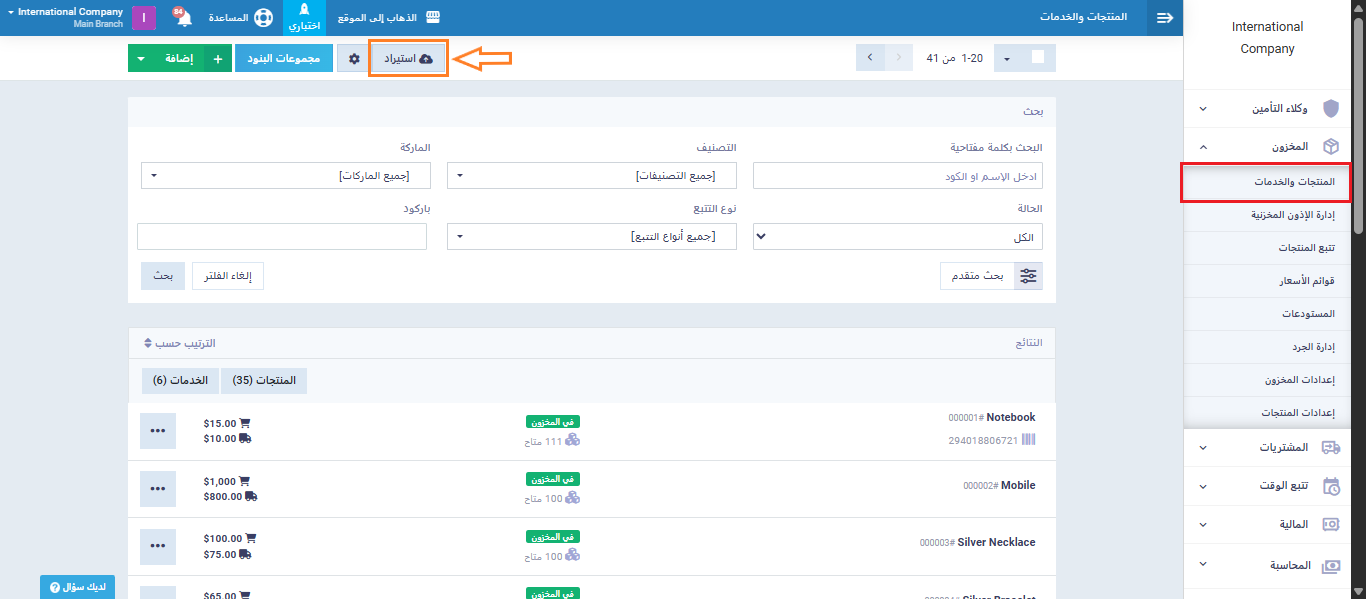Click the notifications bell icon

point(184,18)
